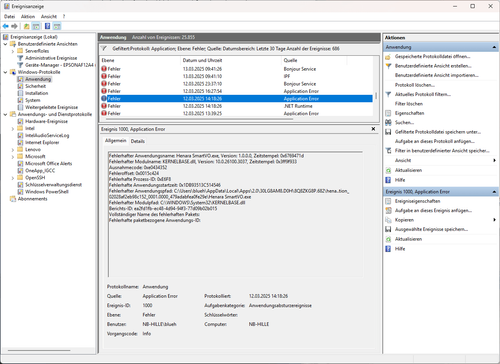Expand the Intel folder node

click(13, 128)
